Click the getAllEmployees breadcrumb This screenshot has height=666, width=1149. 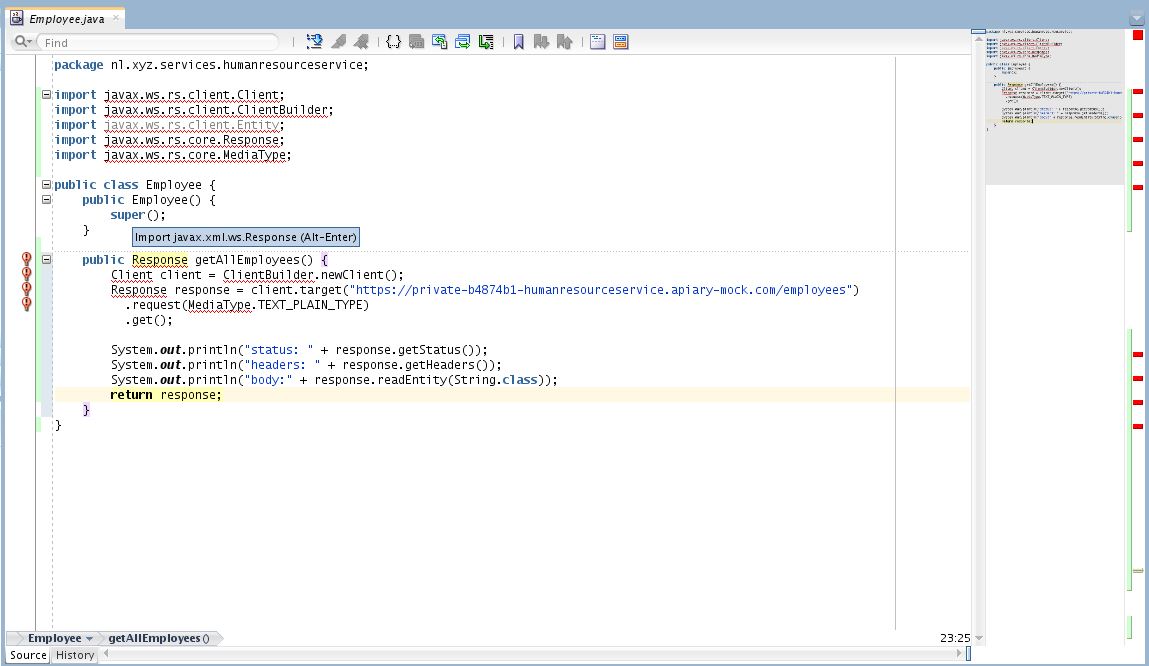click(x=158, y=638)
